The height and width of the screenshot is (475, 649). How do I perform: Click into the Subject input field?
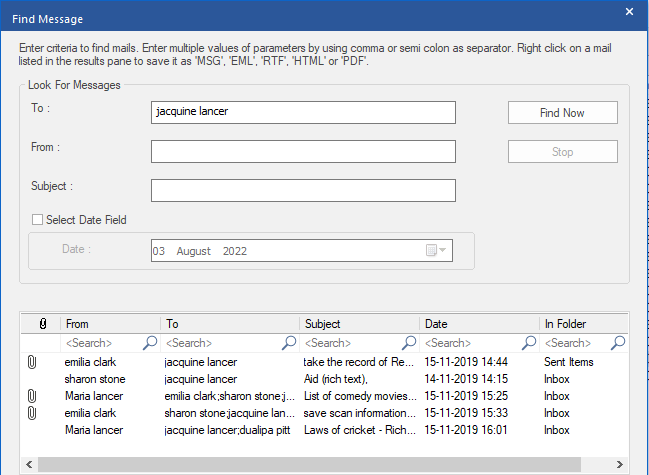tap(303, 190)
